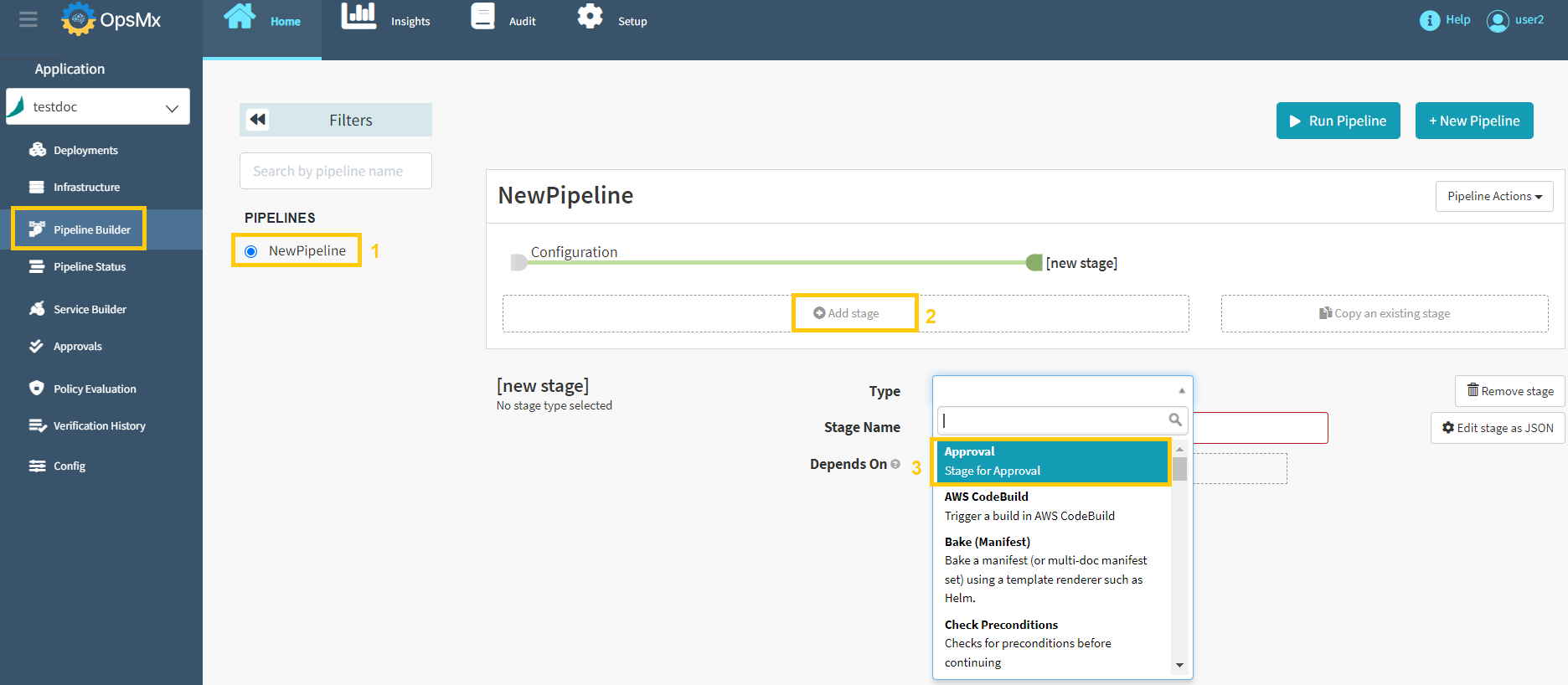The image size is (1568, 685).
Task: Open the Pipeline Actions dropdown
Action: click(x=1493, y=196)
